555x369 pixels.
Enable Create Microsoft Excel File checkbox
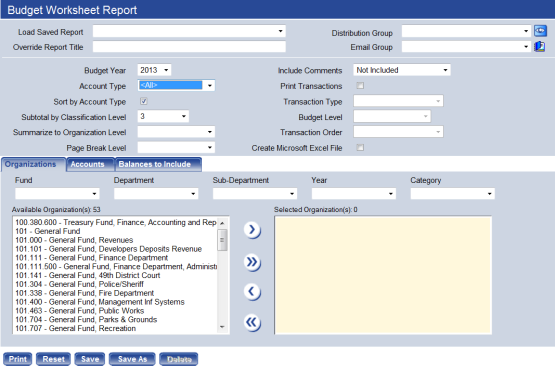[x=360, y=148]
